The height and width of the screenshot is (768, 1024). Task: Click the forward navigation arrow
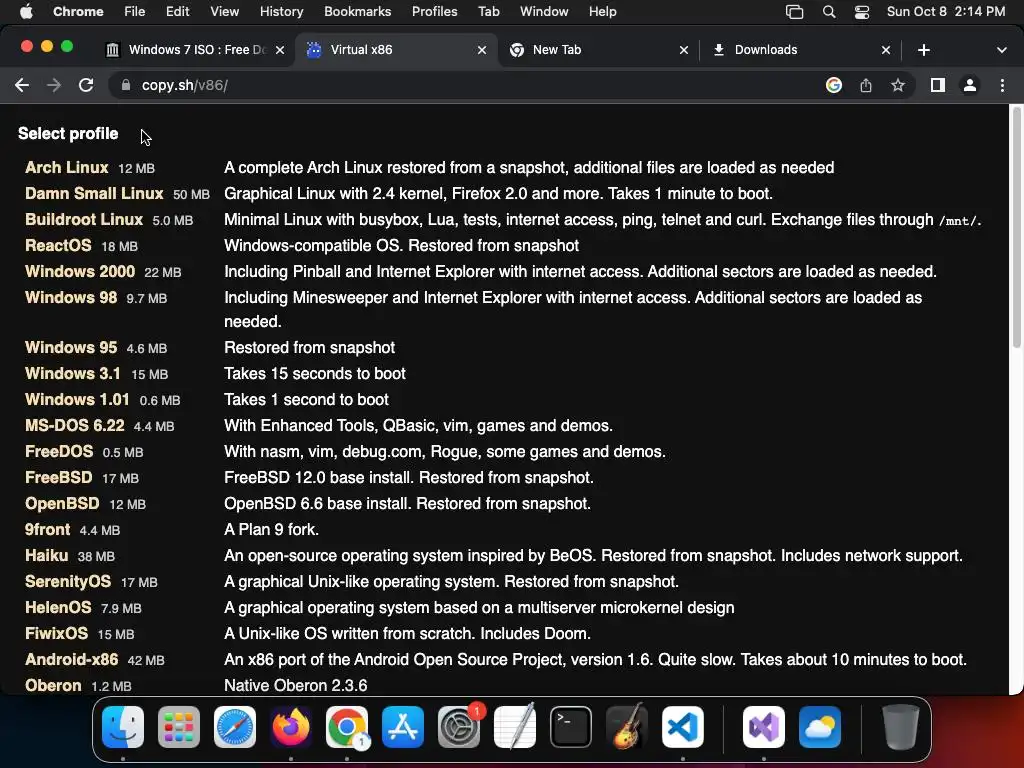[x=54, y=86]
